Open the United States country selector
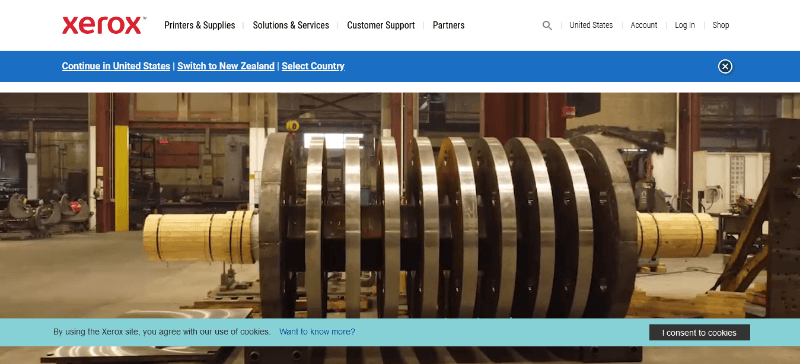Image resolution: width=800 pixels, height=364 pixels. tap(591, 25)
